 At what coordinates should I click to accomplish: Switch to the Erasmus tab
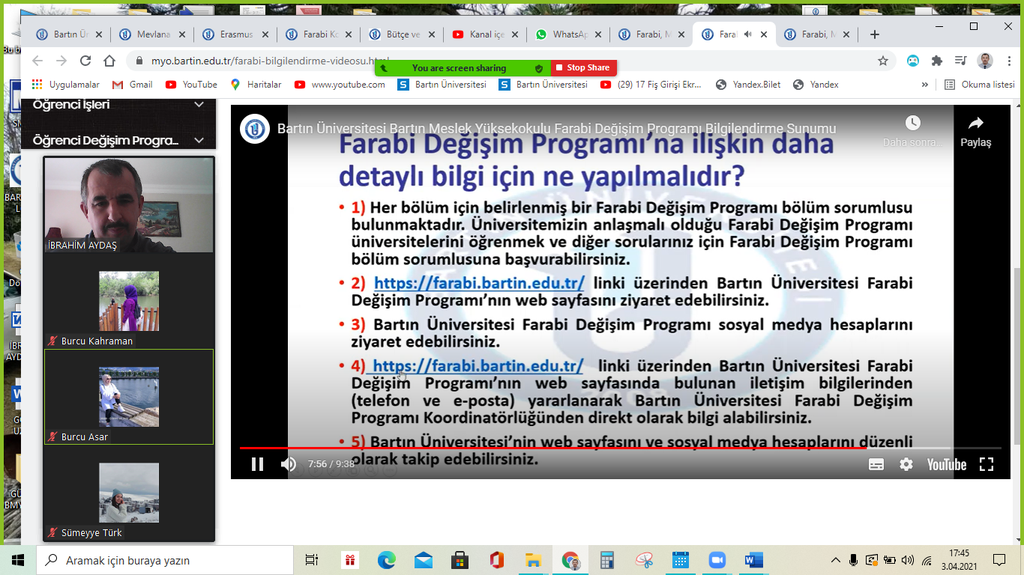(x=236, y=34)
